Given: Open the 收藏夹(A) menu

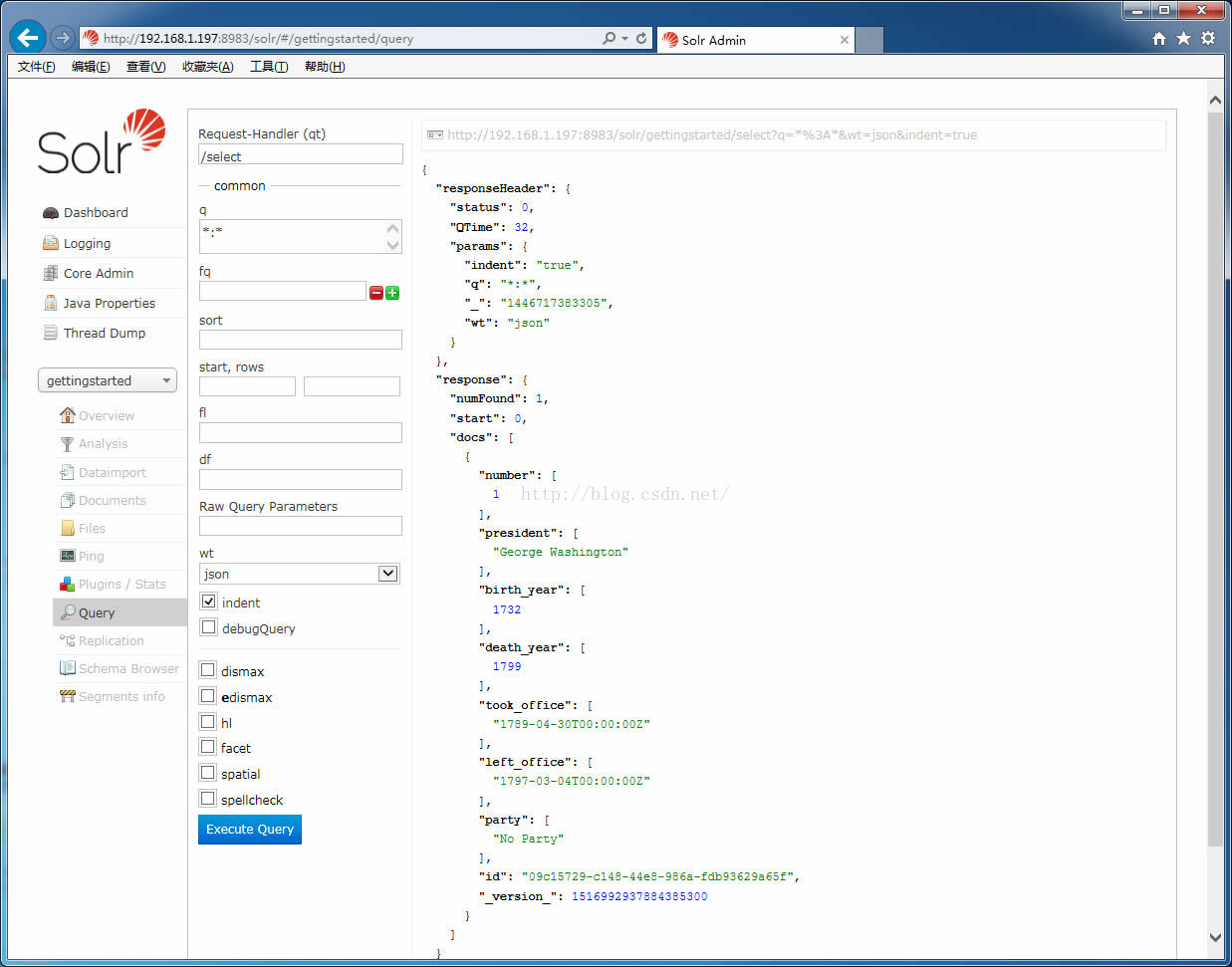Looking at the screenshot, I should 207,67.
